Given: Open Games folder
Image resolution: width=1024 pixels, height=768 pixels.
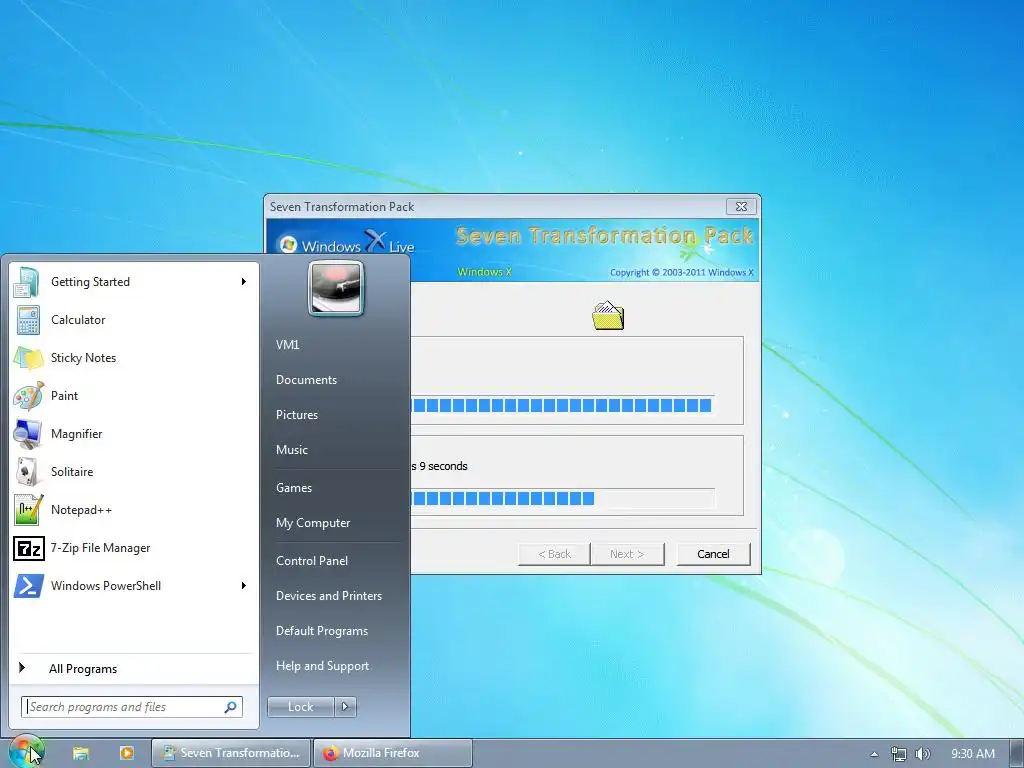Looking at the screenshot, I should [294, 488].
